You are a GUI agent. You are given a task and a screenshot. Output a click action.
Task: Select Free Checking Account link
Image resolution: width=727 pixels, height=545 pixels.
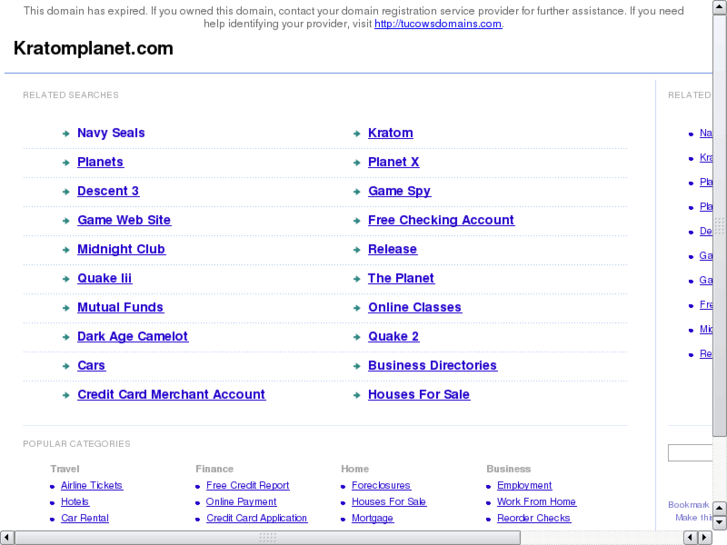tap(441, 220)
